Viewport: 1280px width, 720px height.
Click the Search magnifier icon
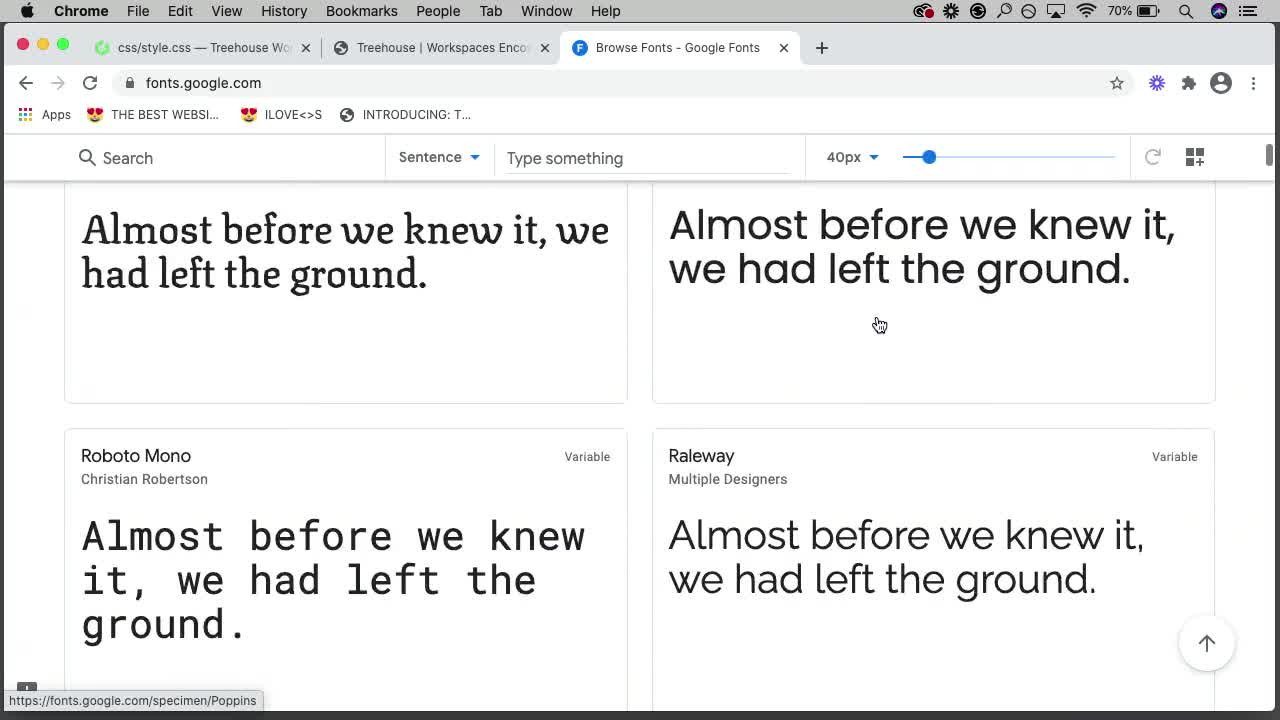[86, 158]
